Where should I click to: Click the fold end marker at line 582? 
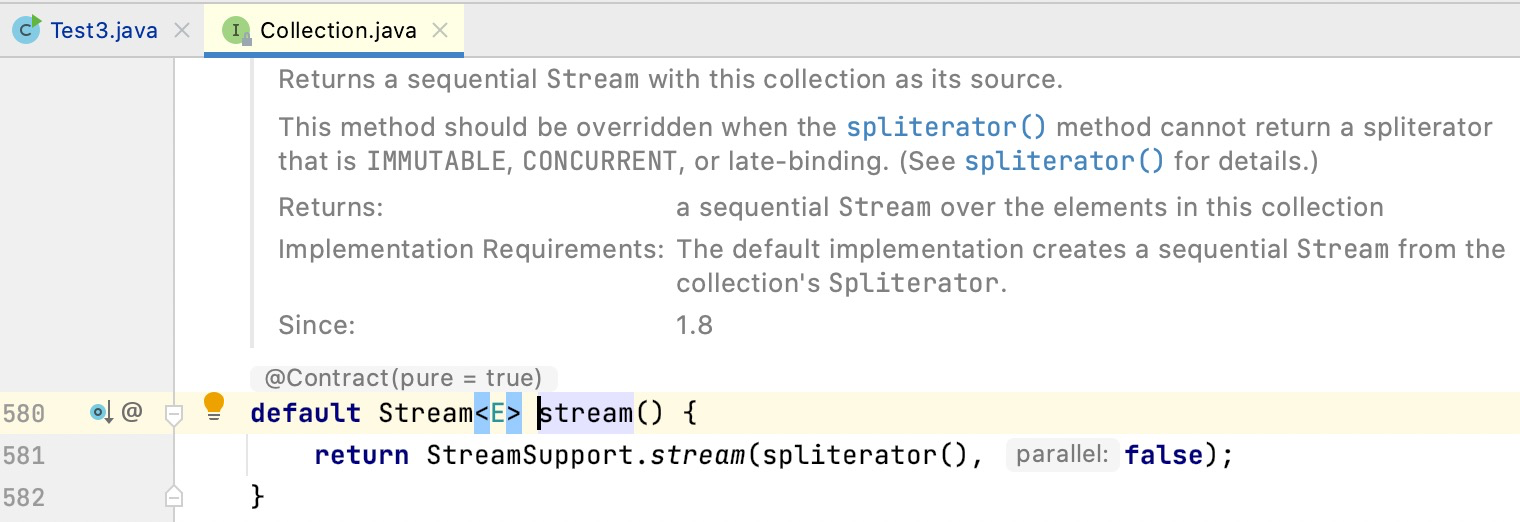[x=174, y=495]
